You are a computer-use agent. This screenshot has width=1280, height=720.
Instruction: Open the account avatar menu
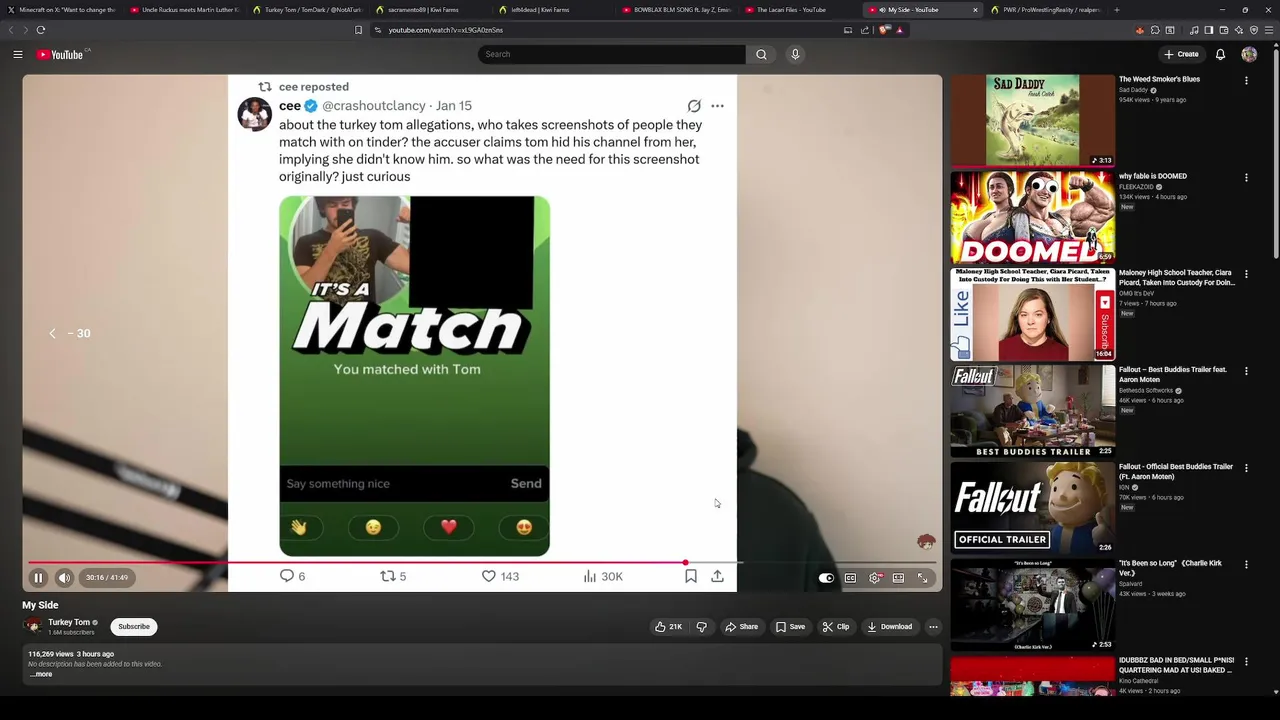pos(1249,54)
